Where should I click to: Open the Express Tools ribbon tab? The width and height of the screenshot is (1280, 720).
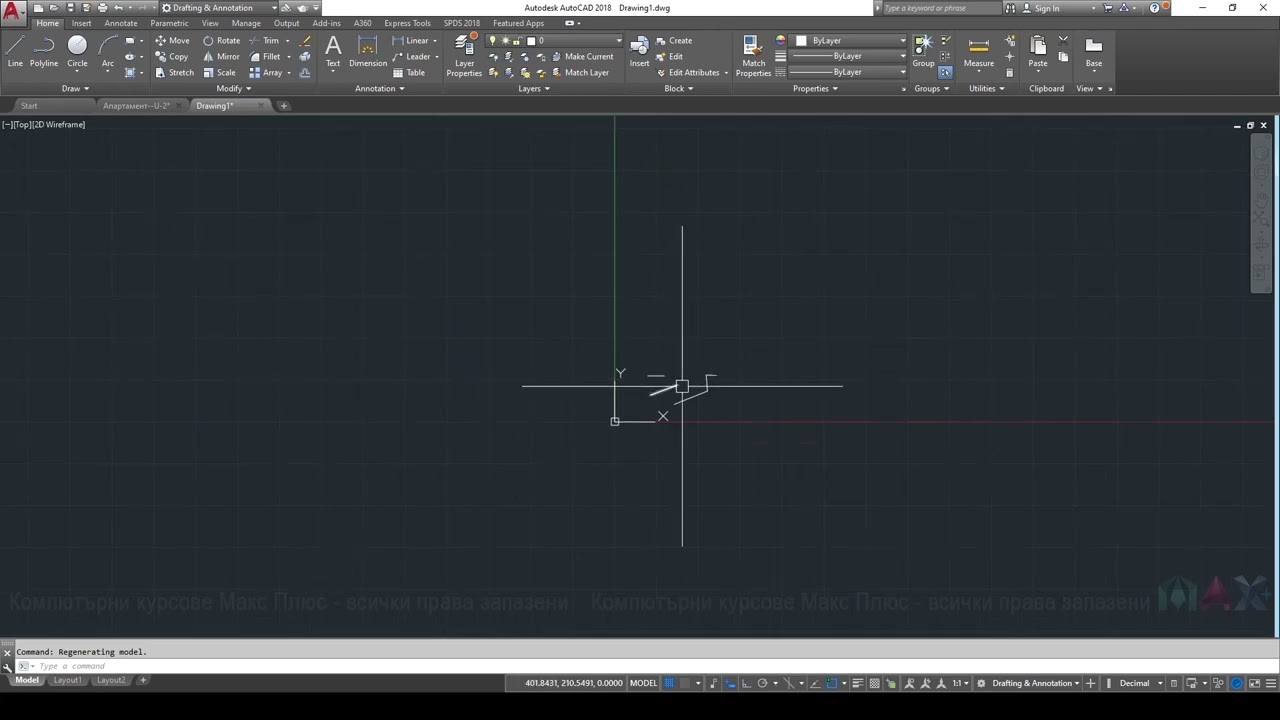[407, 23]
